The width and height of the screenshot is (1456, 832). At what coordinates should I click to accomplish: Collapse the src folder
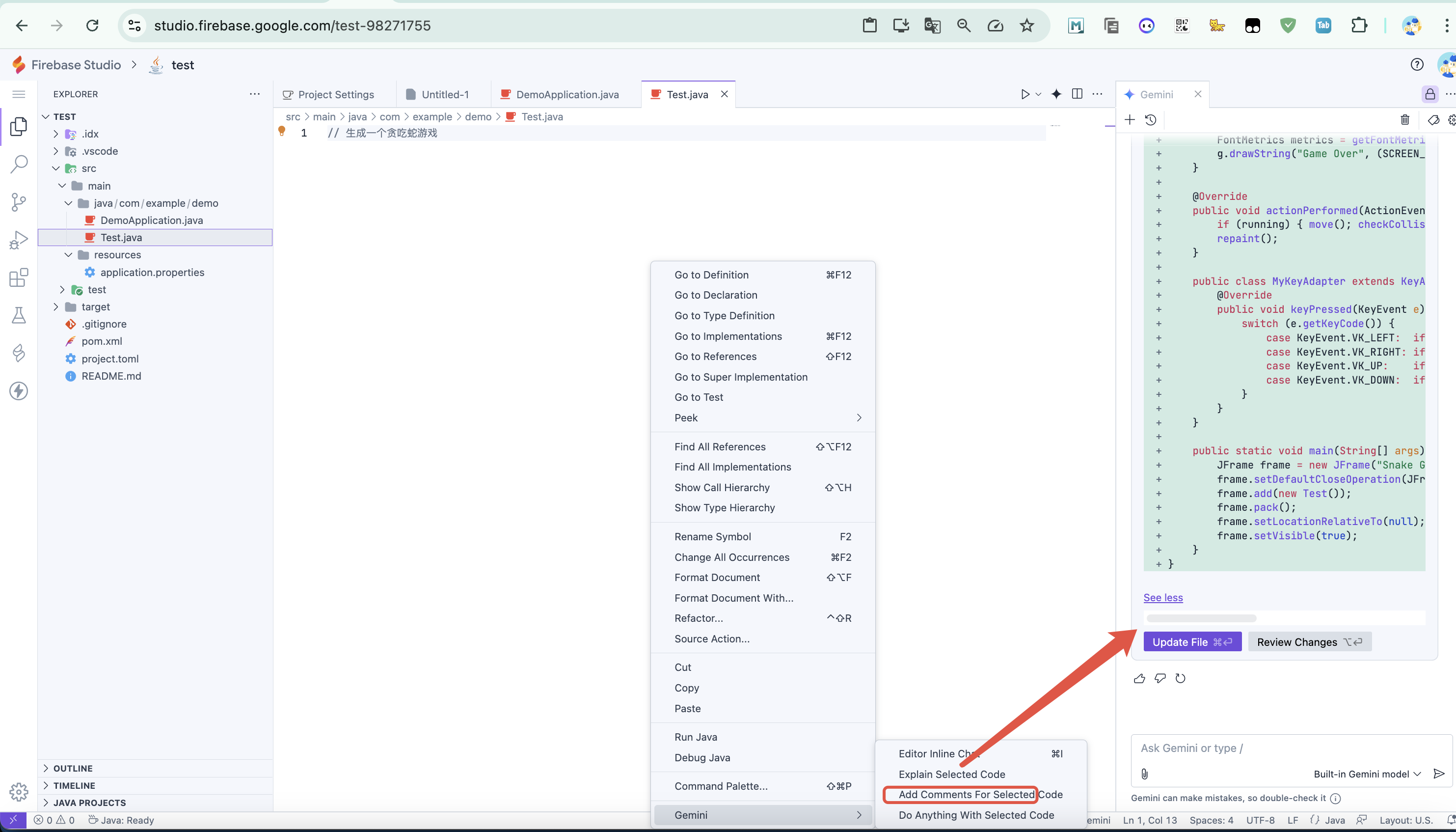[x=55, y=168]
